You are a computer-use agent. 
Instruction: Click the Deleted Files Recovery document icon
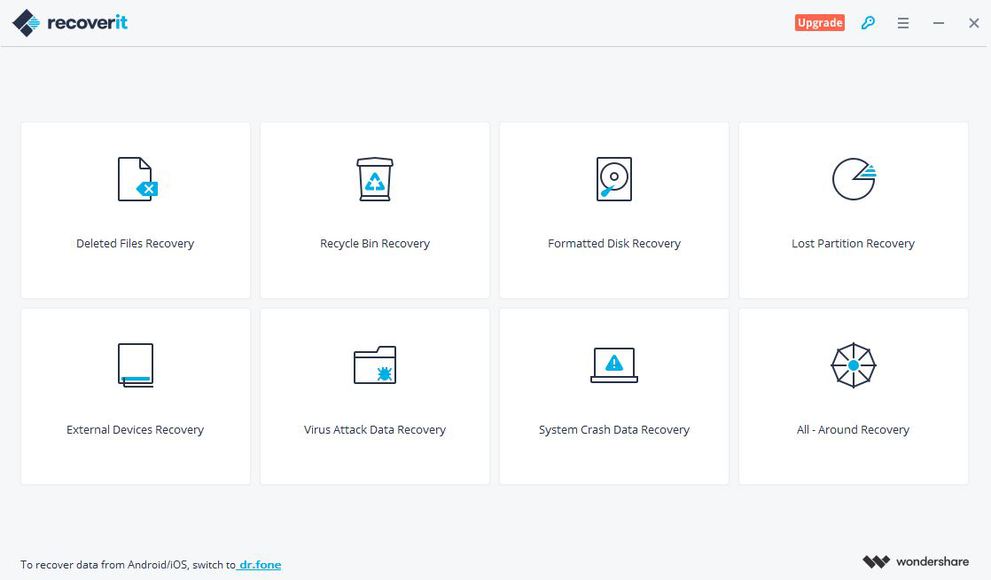click(137, 179)
